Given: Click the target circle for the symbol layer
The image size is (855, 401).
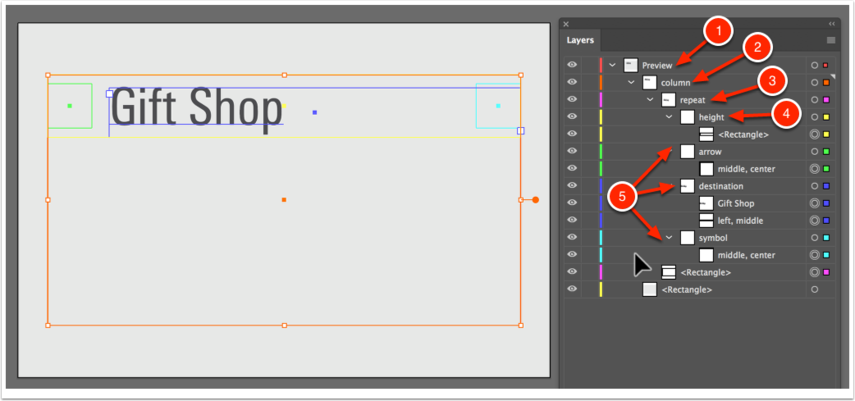Looking at the screenshot, I should (x=814, y=238).
